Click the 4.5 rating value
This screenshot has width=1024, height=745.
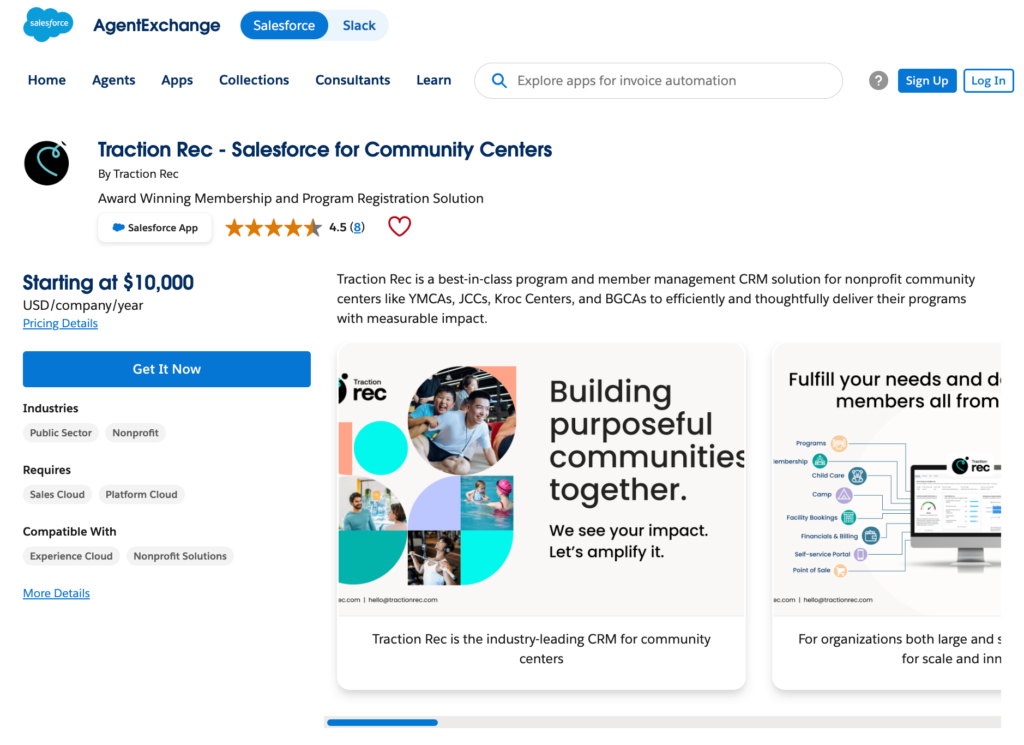point(338,227)
